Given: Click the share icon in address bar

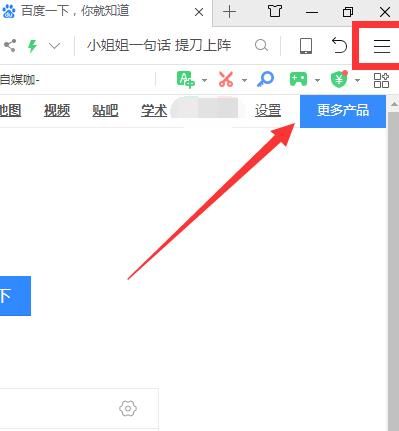Looking at the screenshot, I should click(x=9, y=46).
